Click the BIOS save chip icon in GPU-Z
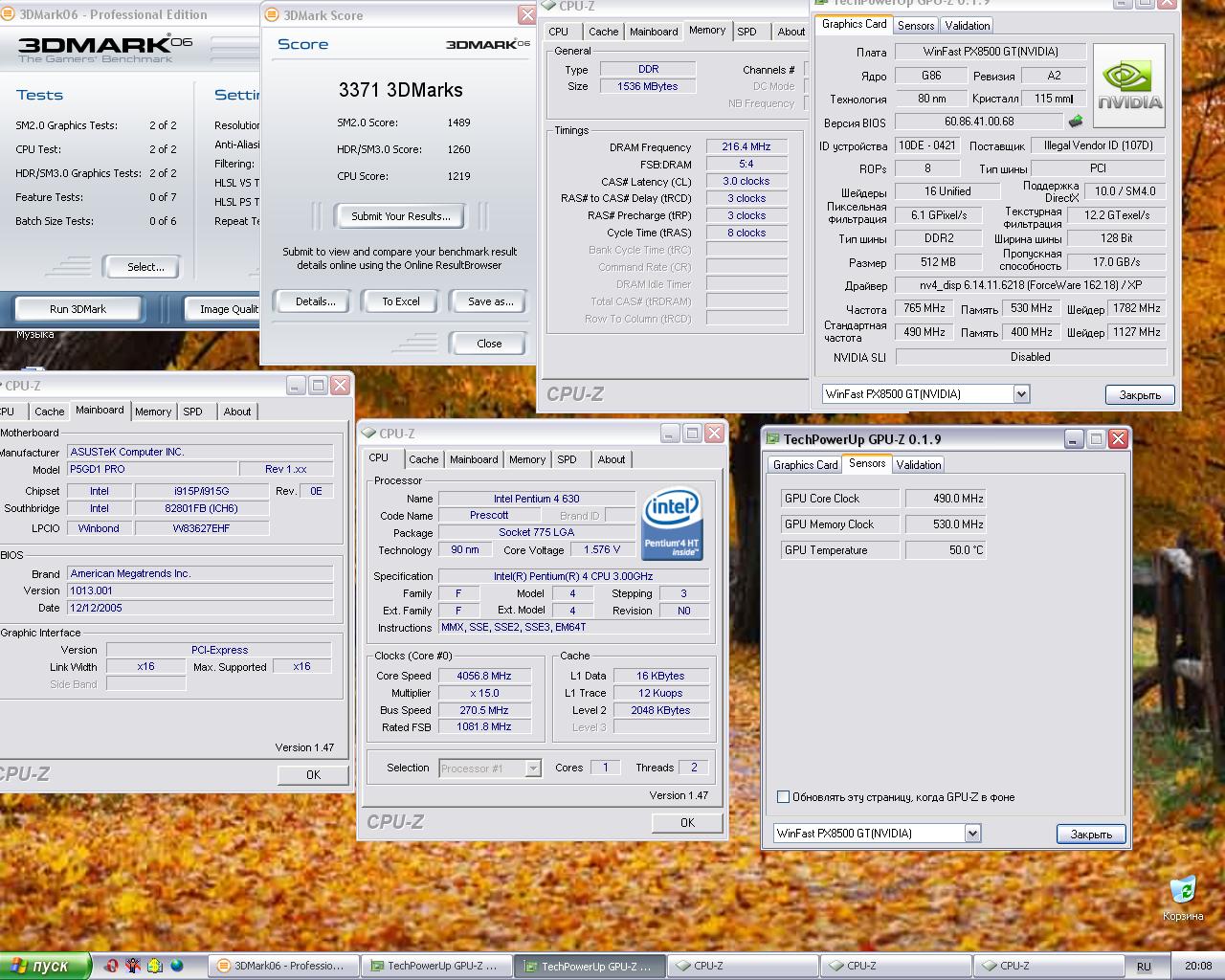Image resolution: width=1225 pixels, height=980 pixels. [x=1076, y=122]
